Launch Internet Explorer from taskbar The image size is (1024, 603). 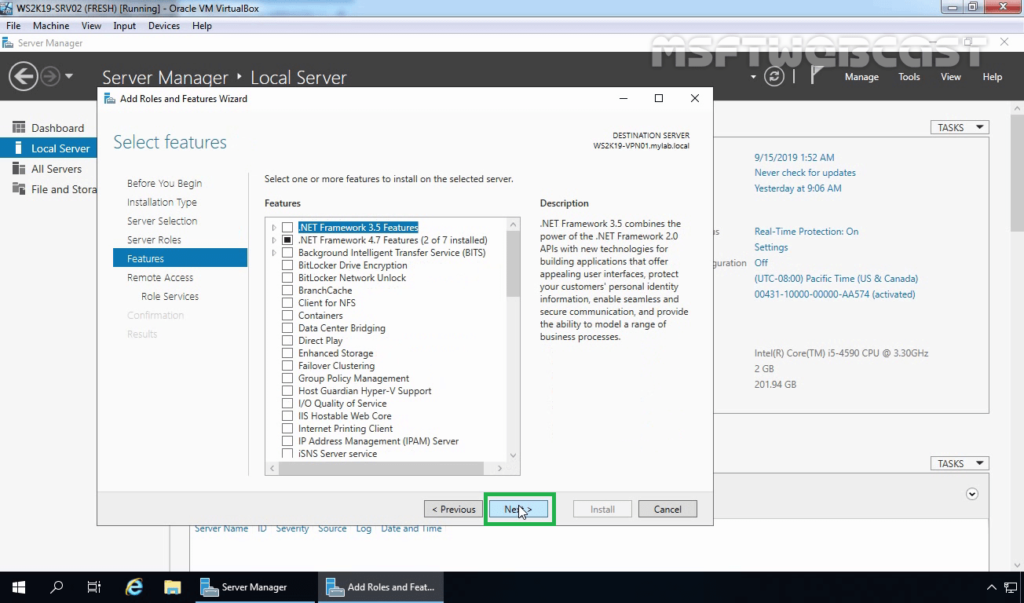(134, 587)
